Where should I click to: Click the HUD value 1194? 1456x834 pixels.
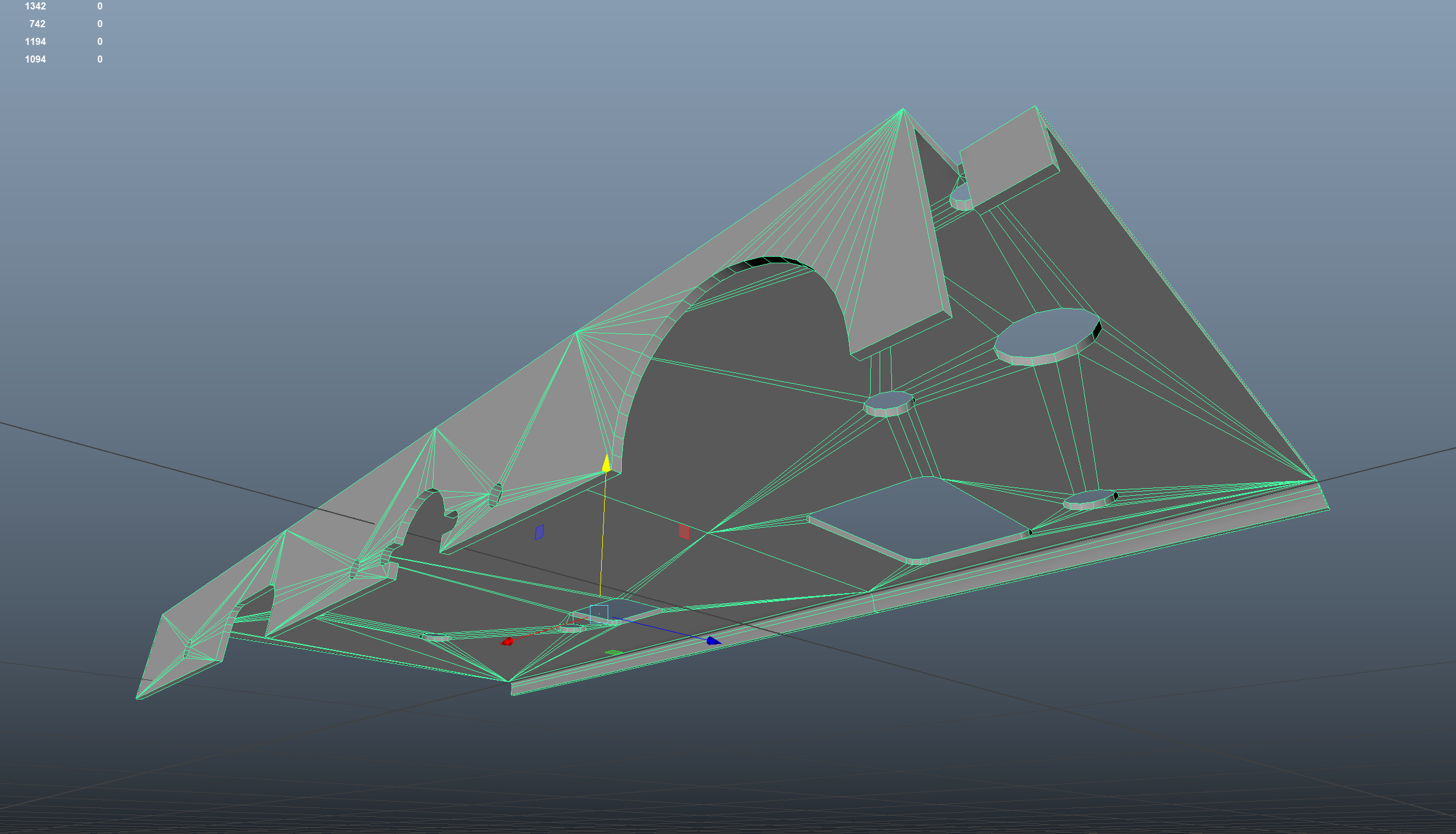click(x=35, y=42)
